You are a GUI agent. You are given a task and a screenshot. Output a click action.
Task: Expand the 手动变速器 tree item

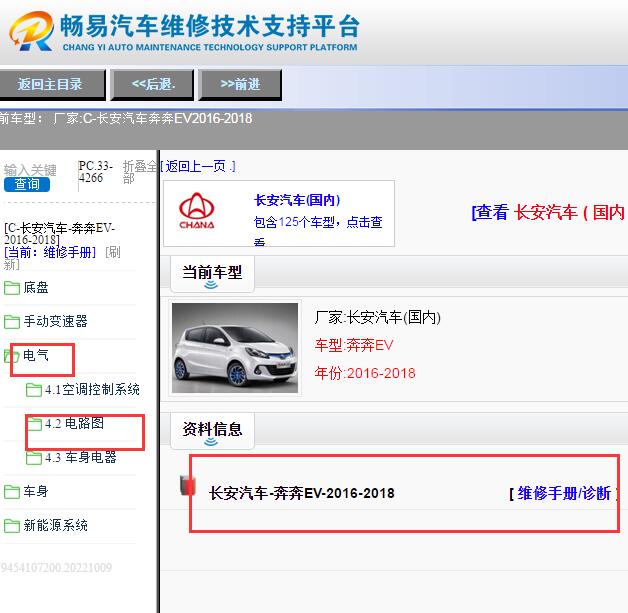(x=55, y=321)
